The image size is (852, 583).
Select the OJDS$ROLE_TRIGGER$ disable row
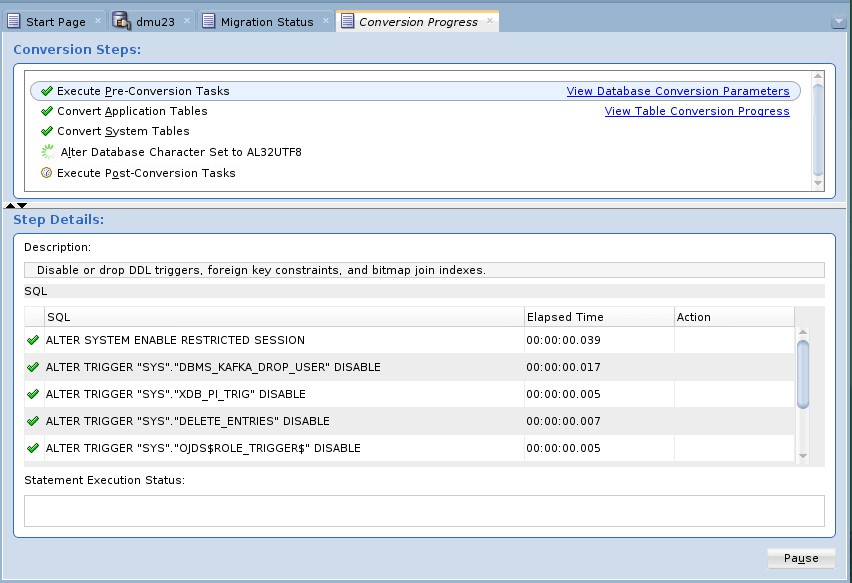tap(409, 448)
